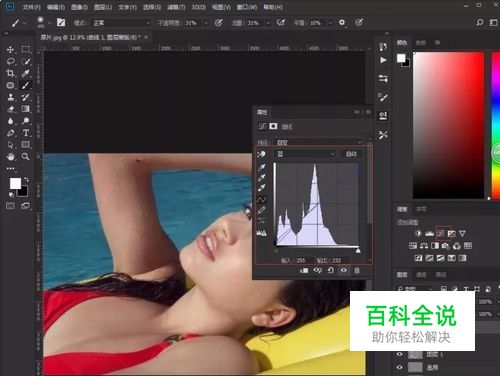Select the Gradient tool
The height and width of the screenshot is (376, 500).
(x=25, y=109)
